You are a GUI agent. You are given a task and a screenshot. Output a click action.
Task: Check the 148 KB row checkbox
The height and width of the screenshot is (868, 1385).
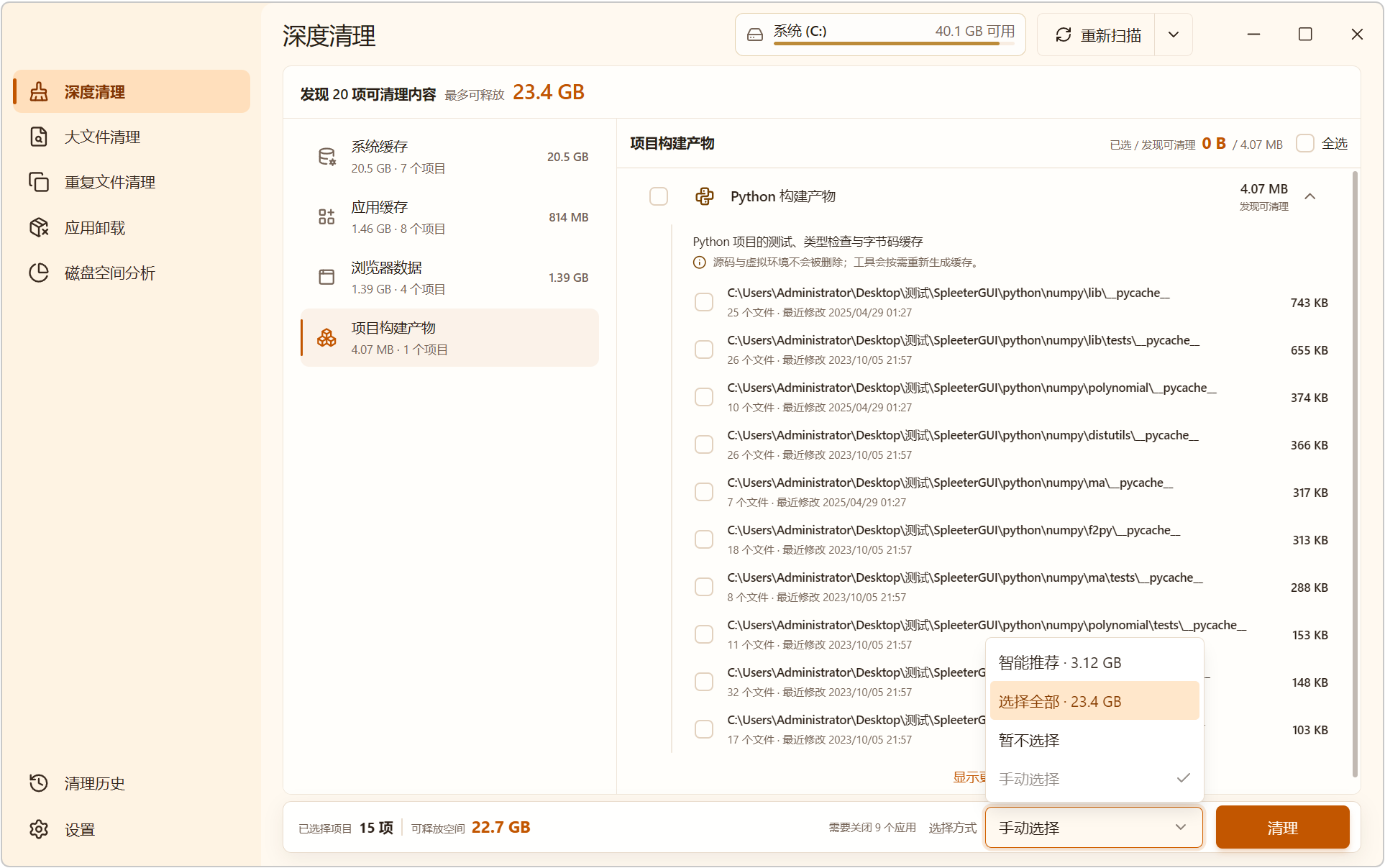704,682
